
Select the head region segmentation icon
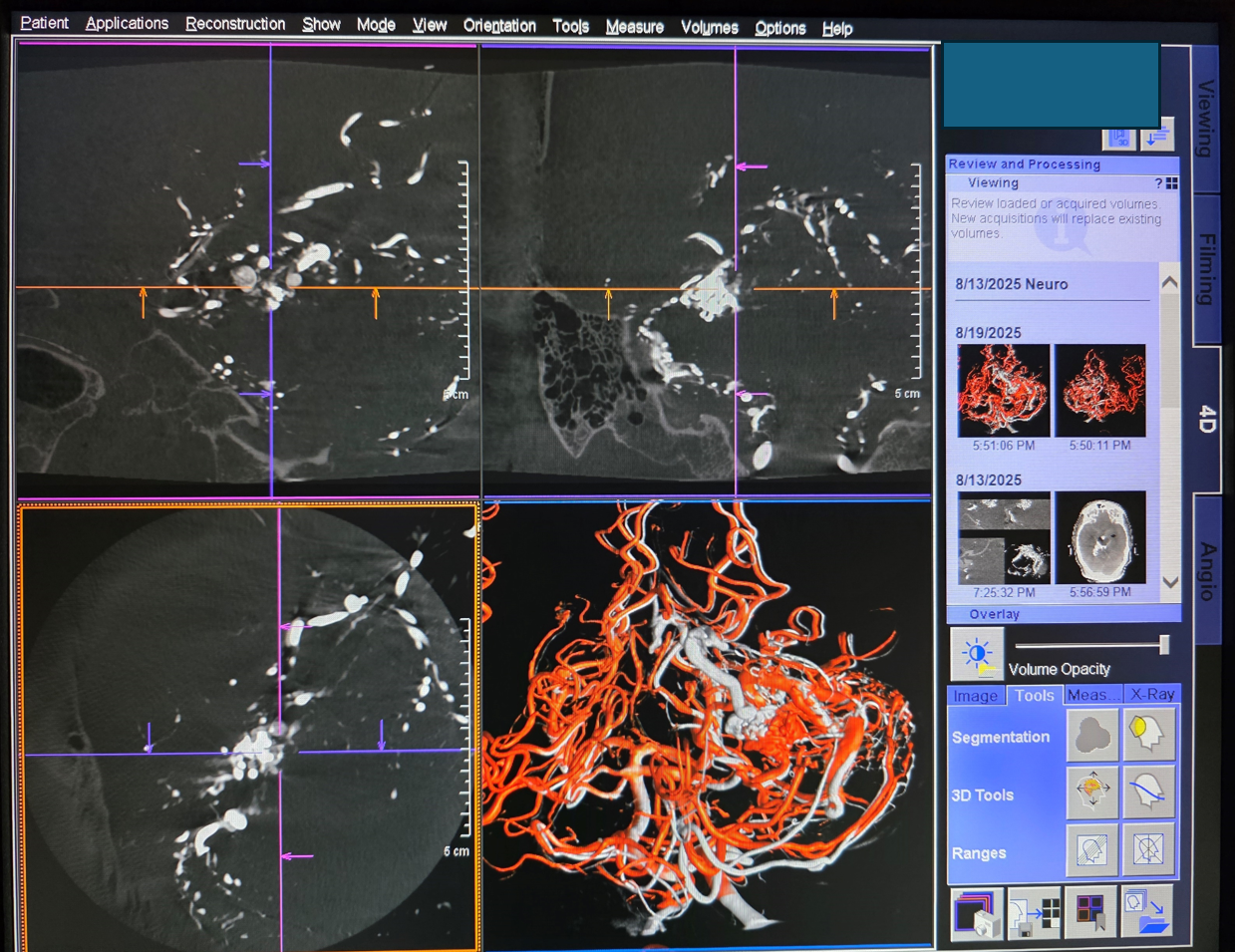point(1149,736)
